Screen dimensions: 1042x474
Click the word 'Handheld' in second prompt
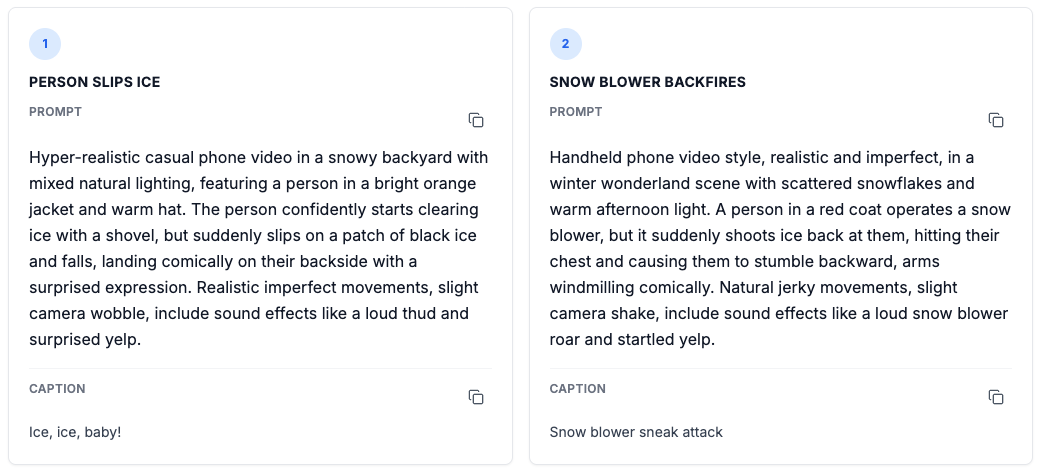click(582, 158)
